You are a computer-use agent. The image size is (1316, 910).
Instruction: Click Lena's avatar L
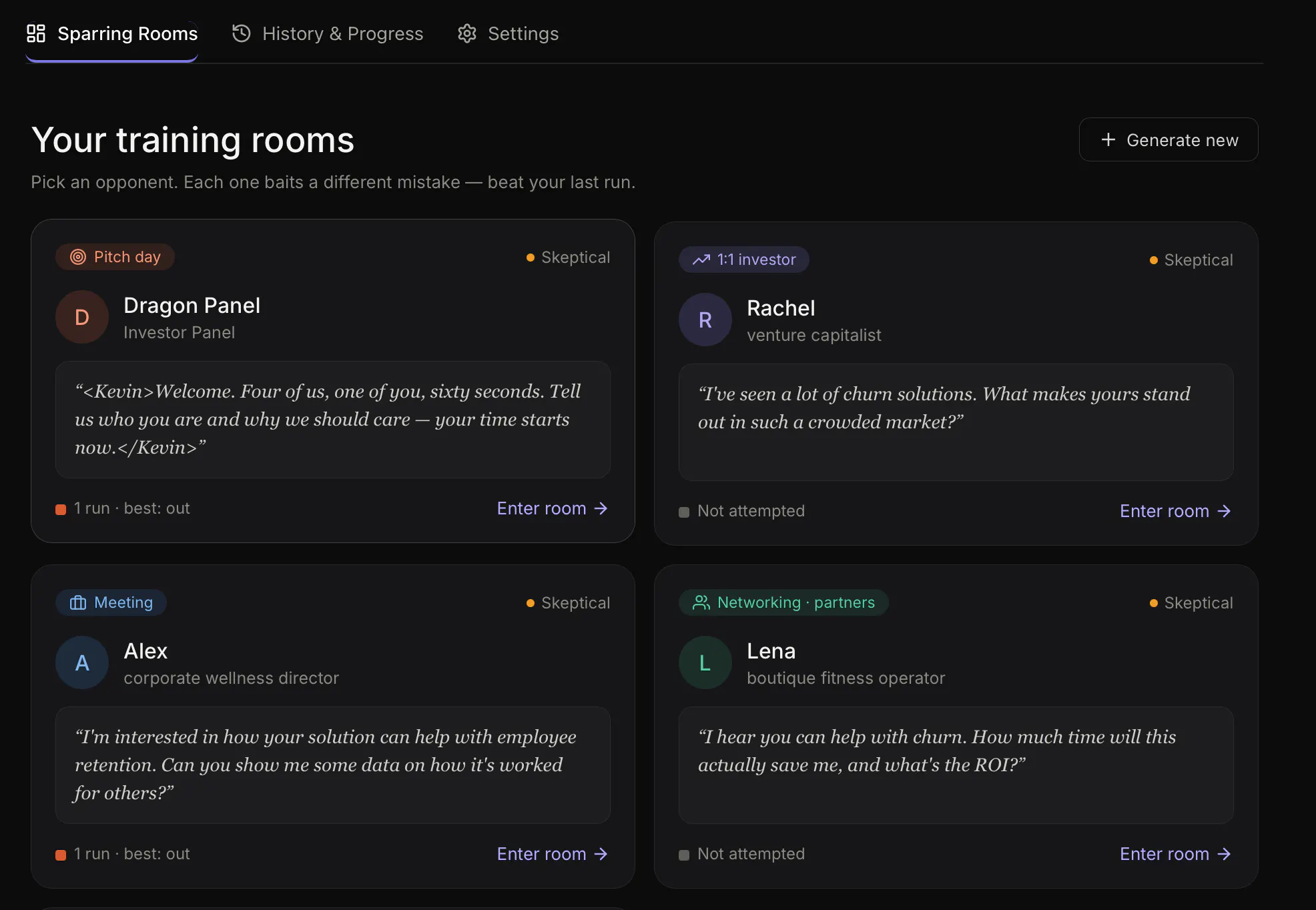tap(705, 662)
